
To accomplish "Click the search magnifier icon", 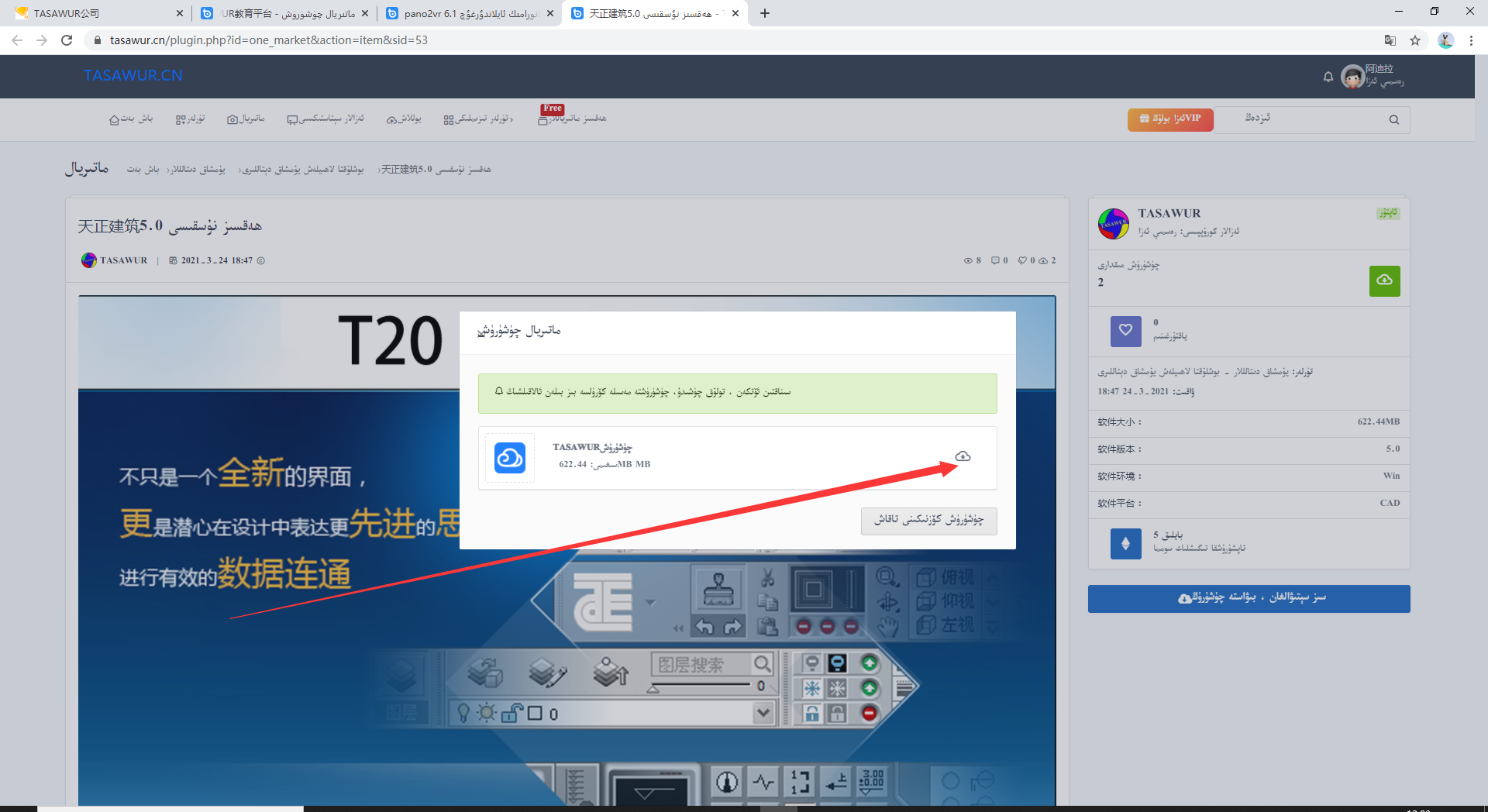I will (1394, 119).
